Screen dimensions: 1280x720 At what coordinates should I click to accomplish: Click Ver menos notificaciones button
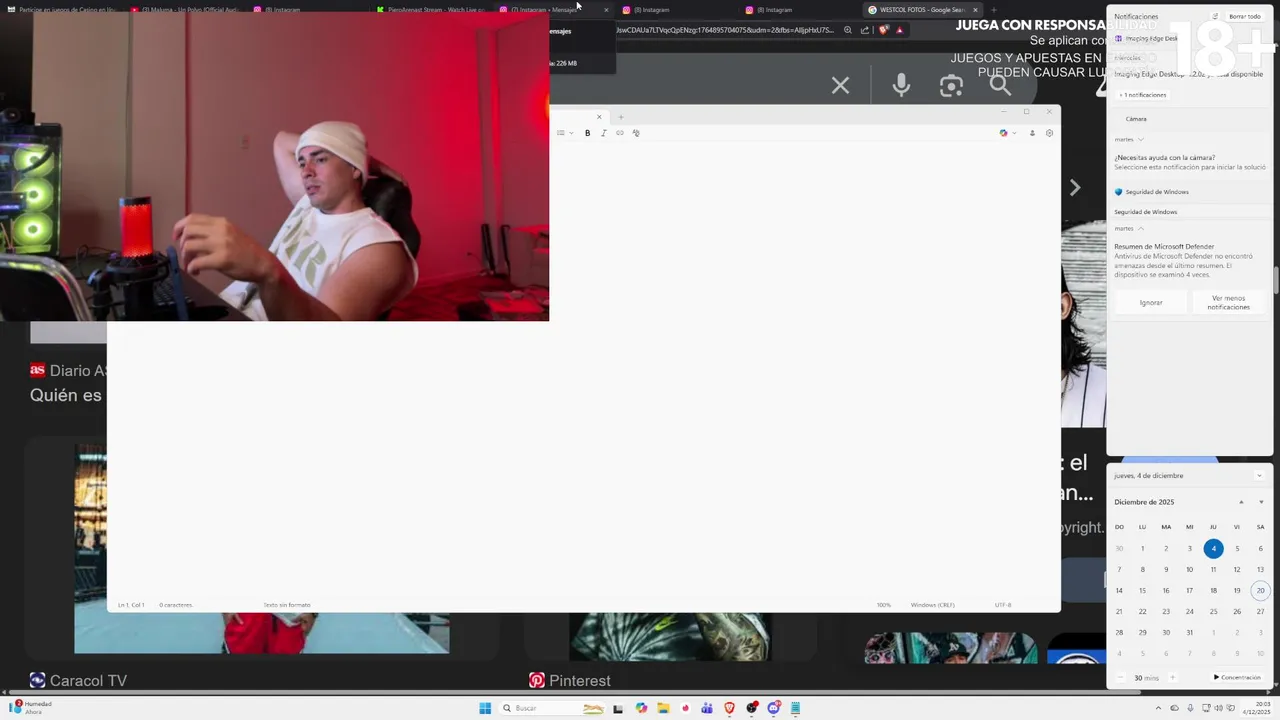pos(1229,303)
